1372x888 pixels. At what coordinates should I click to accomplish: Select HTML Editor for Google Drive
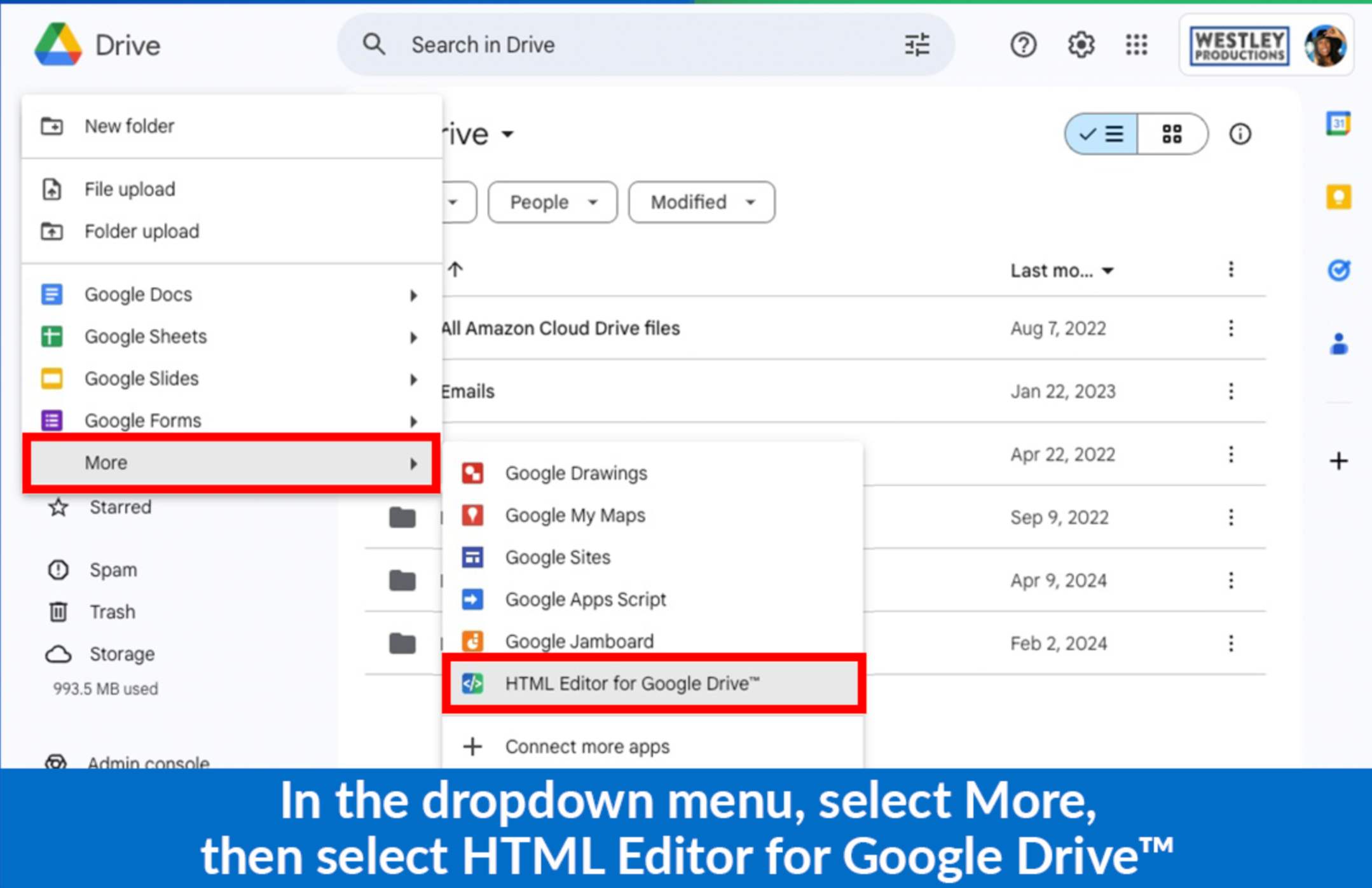[653, 683]
